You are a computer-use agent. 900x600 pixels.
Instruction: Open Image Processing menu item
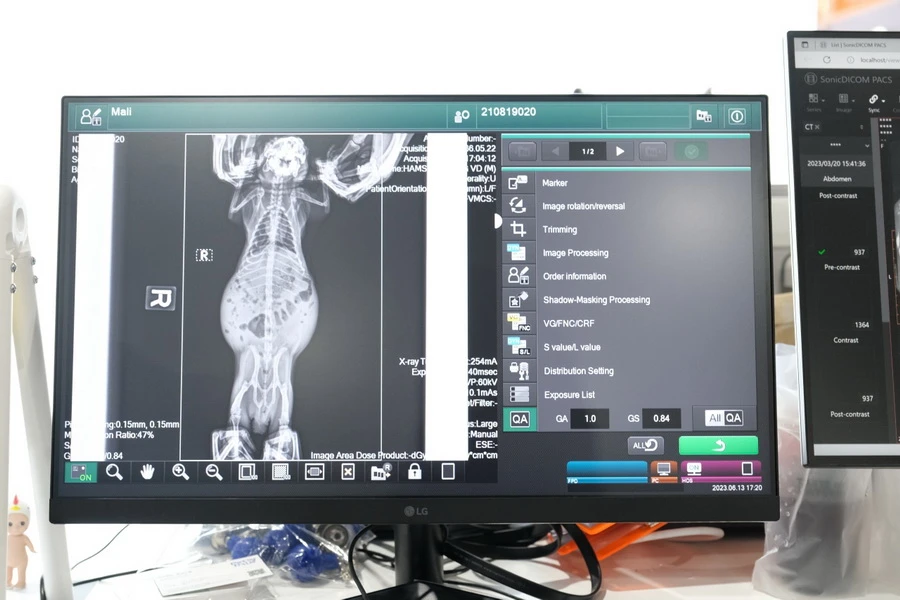point(575,253)
